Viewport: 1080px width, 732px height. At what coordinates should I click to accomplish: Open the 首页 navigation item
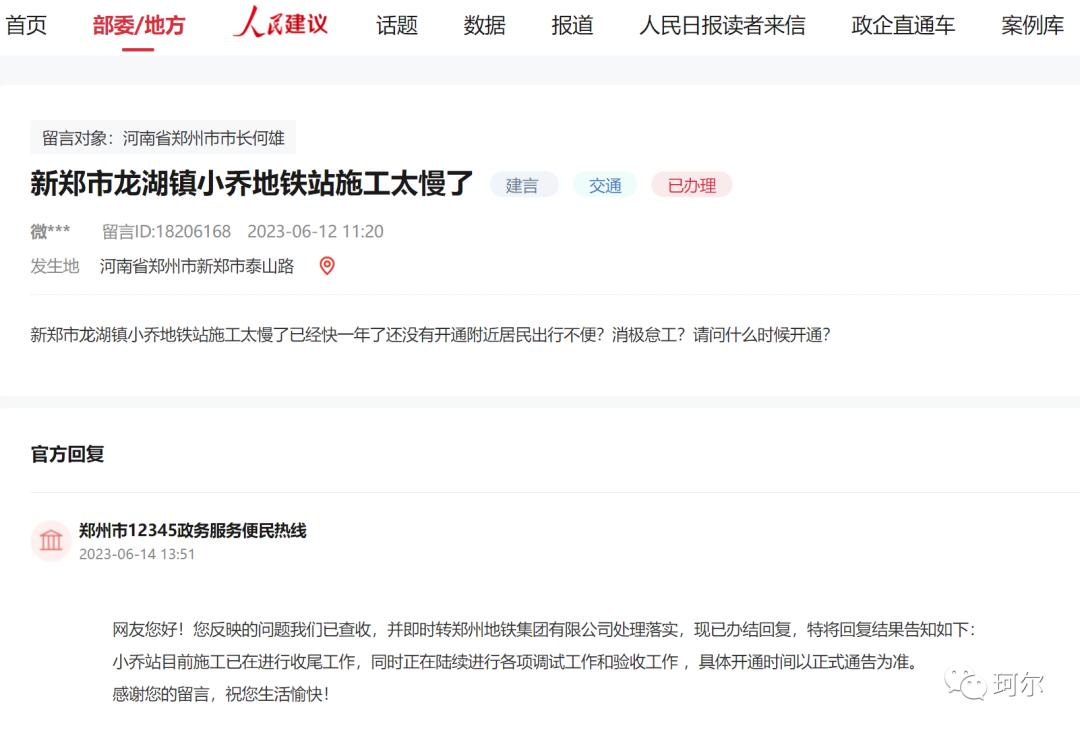coord(27,25)
